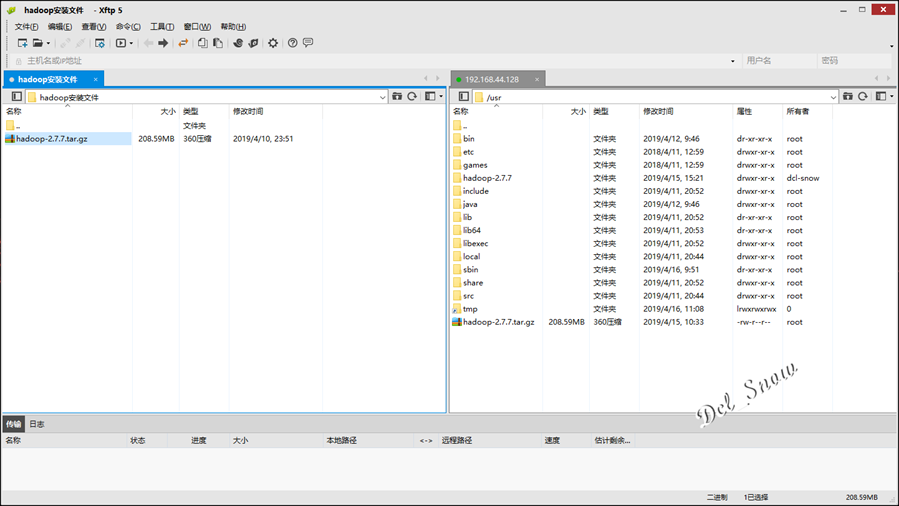Sort remote list by 修改时间 column
Image resolution: width=899 pixels, height=506 pixels.
(x=686, y=112)
